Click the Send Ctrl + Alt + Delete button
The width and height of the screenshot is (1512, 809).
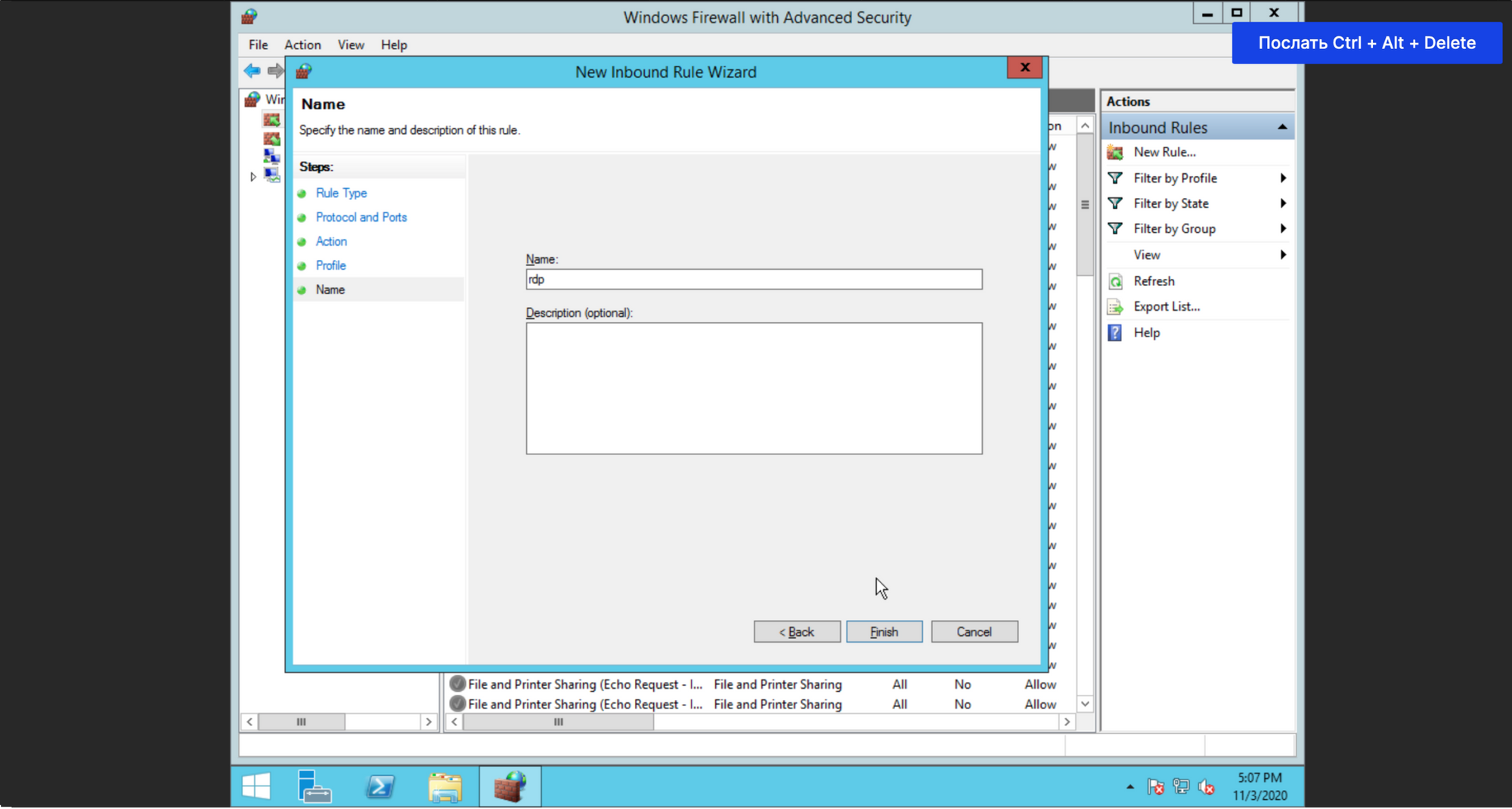click(x=1367, y=42)
